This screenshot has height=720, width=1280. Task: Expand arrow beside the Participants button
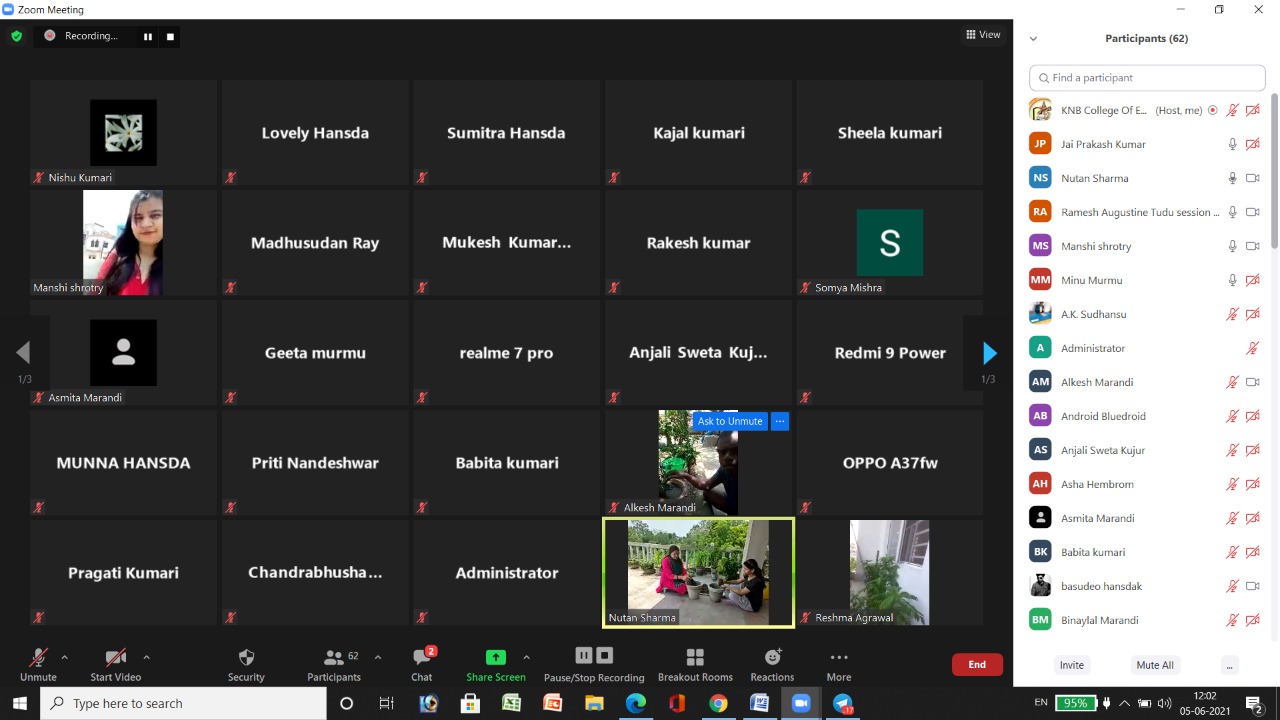[377, 657]
